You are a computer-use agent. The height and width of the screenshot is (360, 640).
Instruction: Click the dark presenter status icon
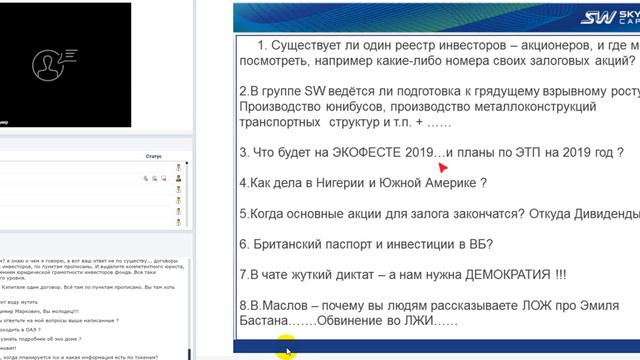[x=178, y=178]
